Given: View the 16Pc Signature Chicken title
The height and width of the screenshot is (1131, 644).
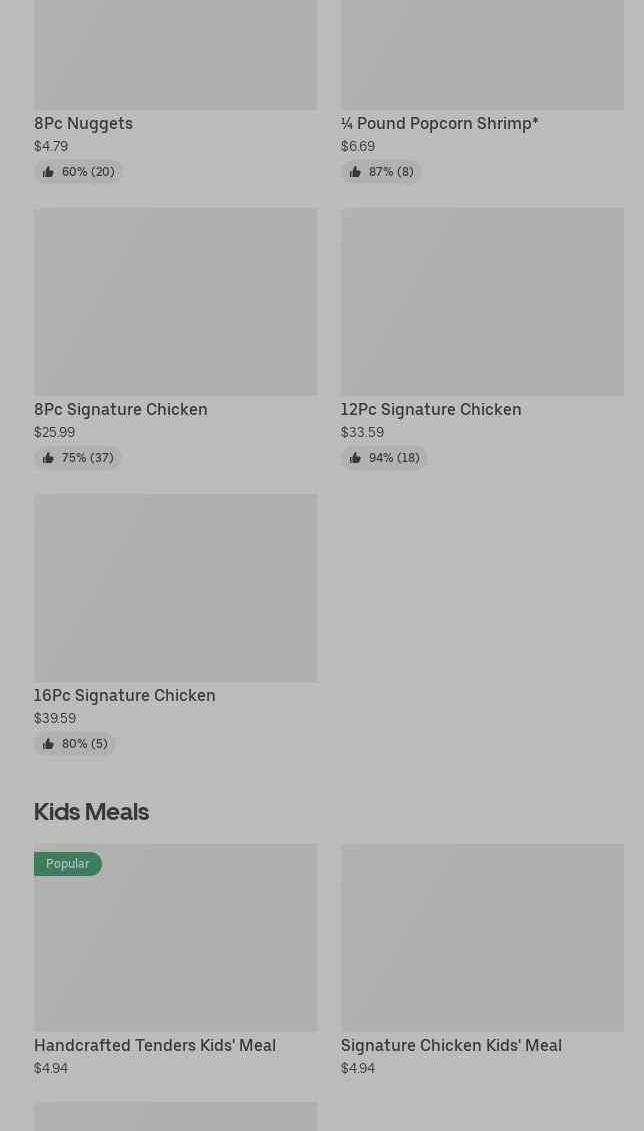Looking at the screenshot, I should pos(124,695).
